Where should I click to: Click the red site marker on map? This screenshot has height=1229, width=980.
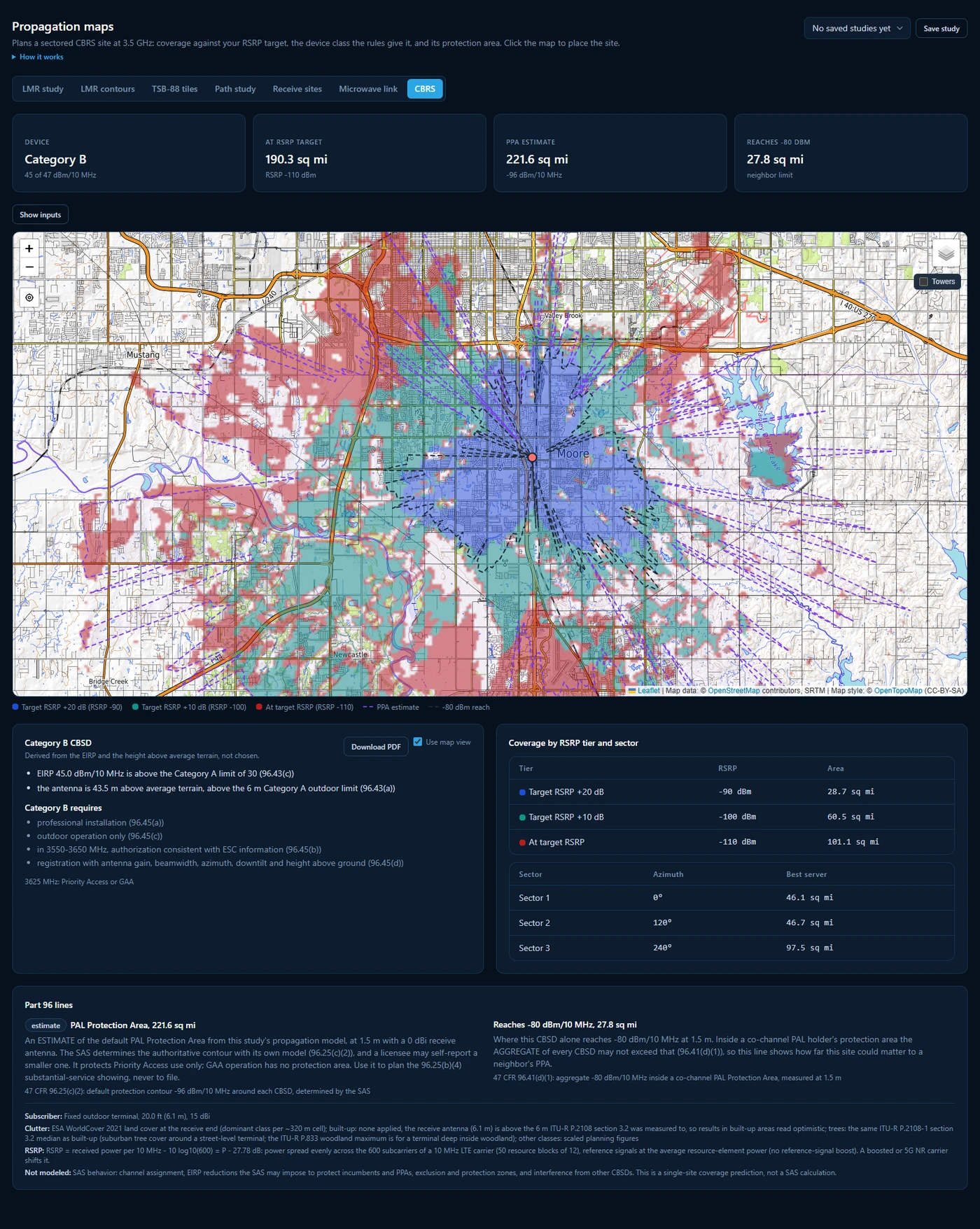pyautogui.click(x=532, y=457)
